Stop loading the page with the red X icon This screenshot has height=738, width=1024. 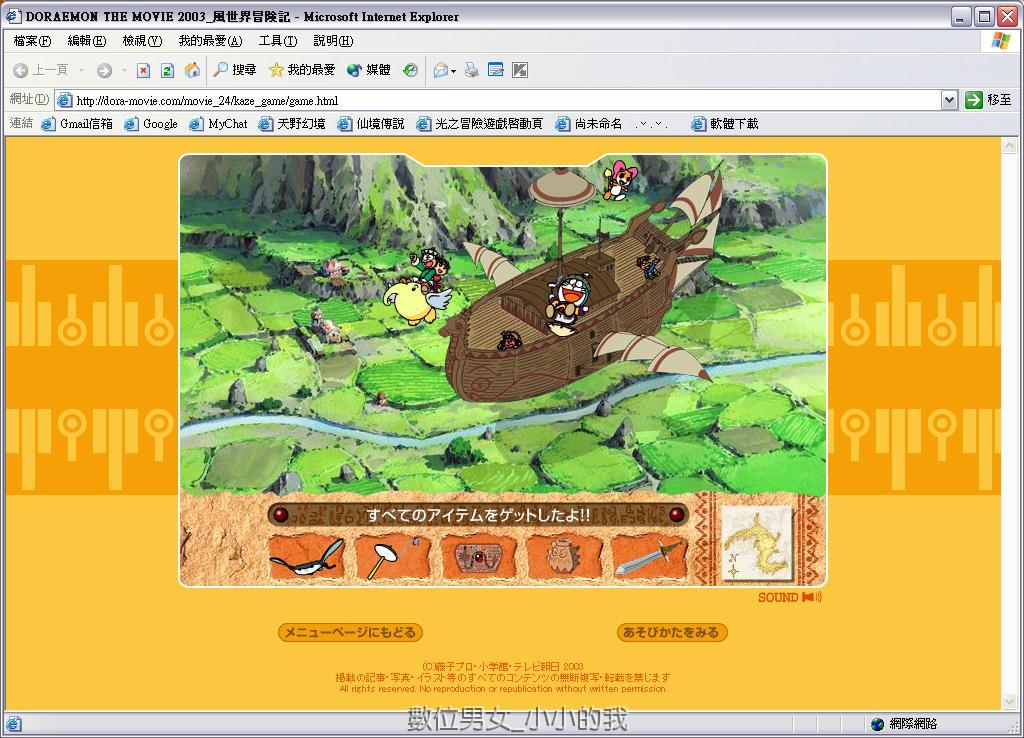coord(144,70)
